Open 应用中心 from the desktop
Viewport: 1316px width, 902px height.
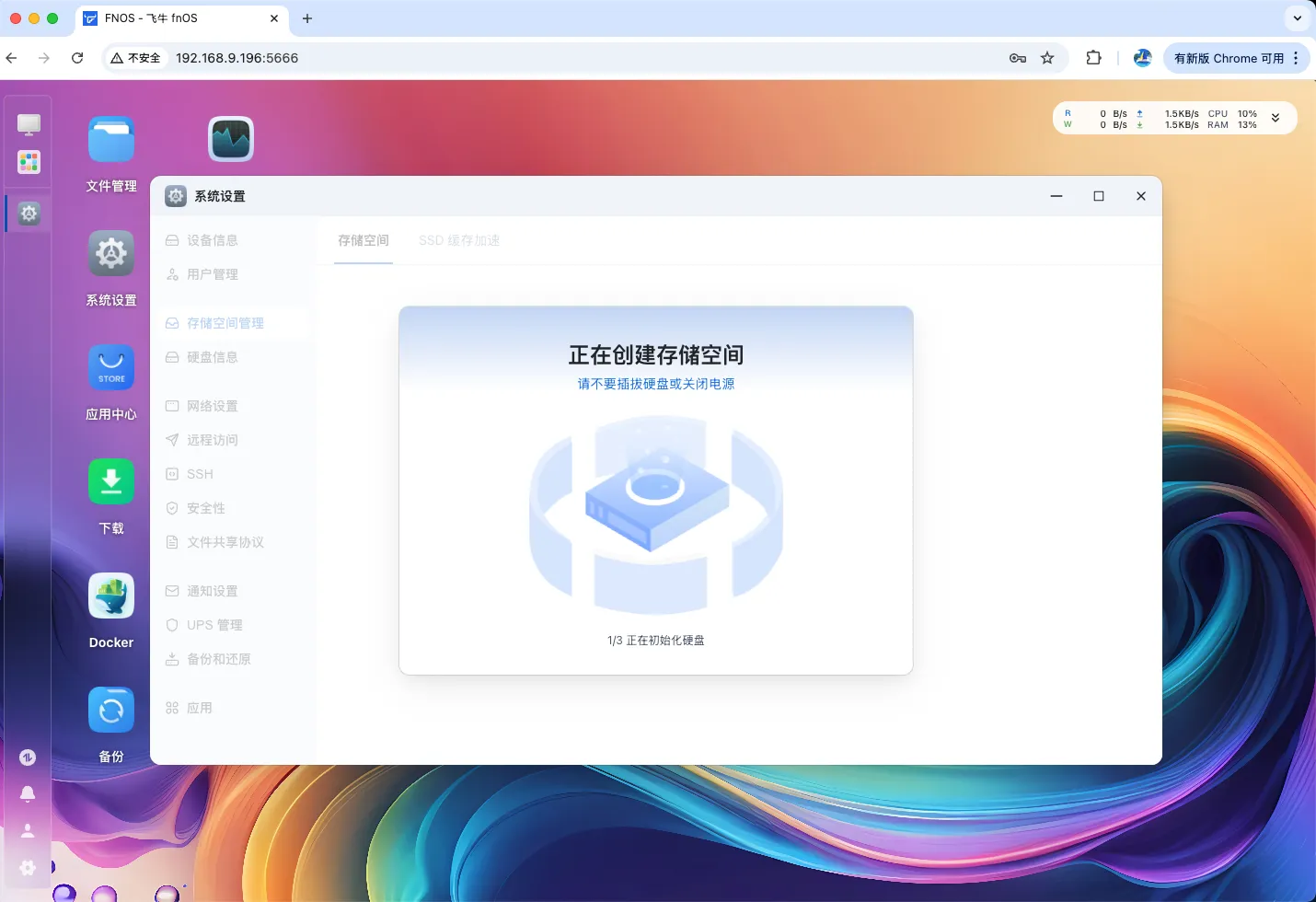click(x=110, y=367)
